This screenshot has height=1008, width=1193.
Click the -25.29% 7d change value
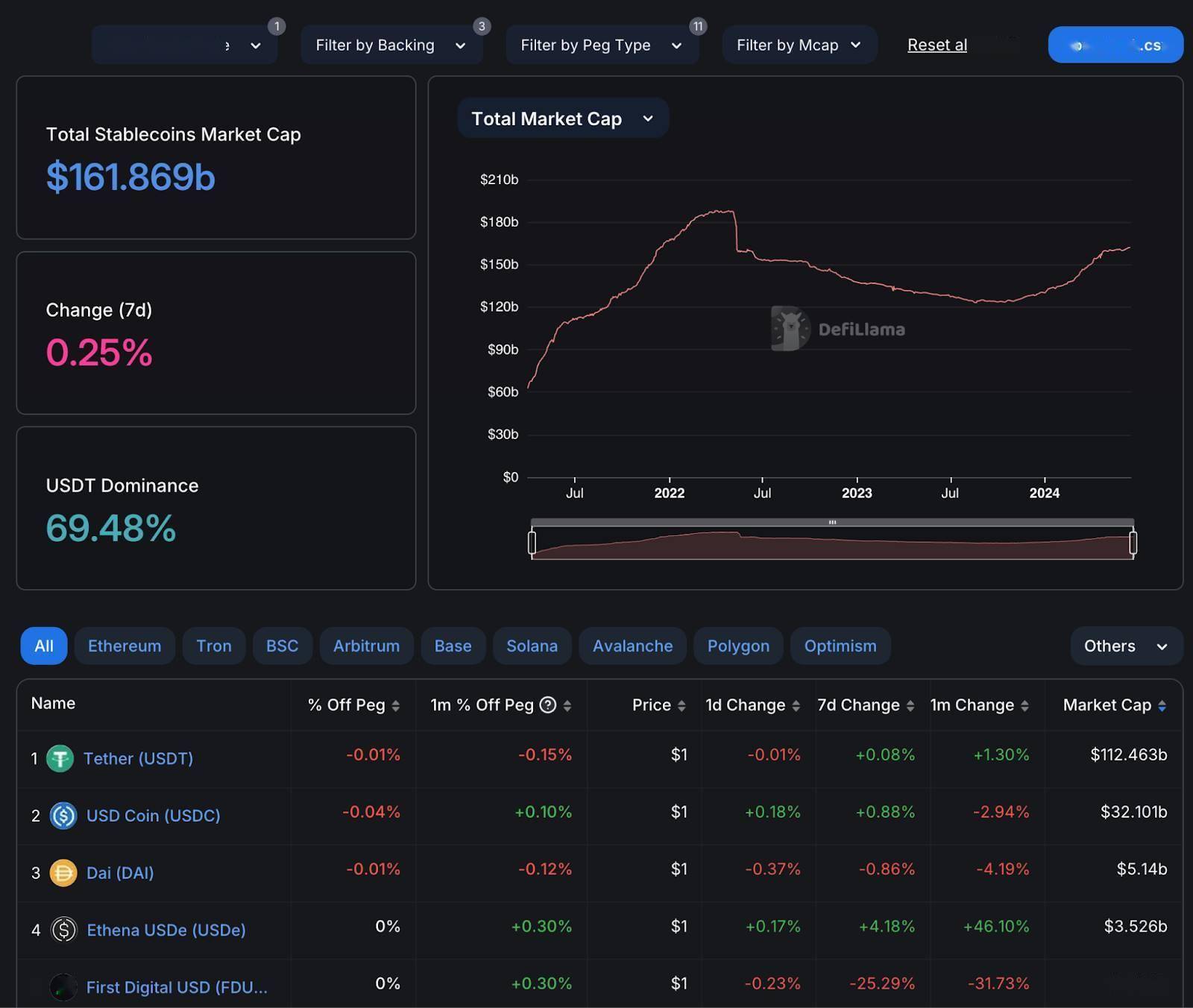tap(882, 983)
